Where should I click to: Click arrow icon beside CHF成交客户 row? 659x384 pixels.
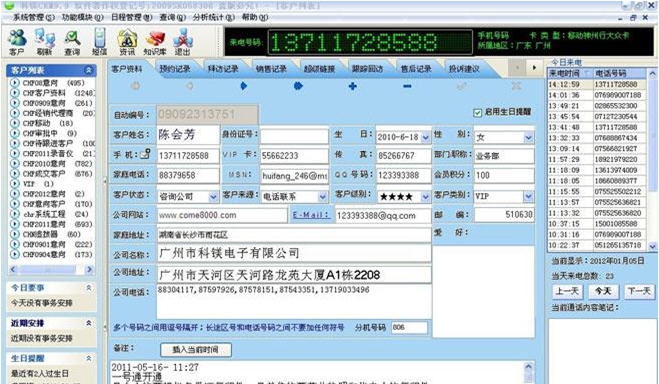point(15,174)
